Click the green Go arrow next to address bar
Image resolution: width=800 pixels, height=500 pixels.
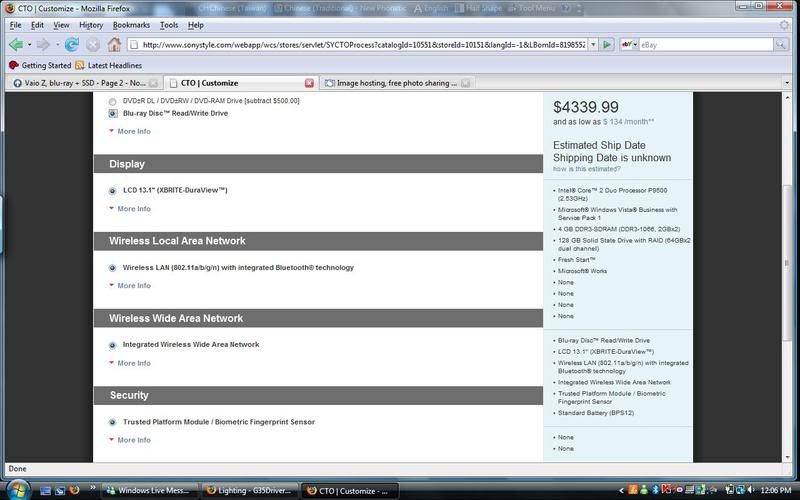[607, 45]
